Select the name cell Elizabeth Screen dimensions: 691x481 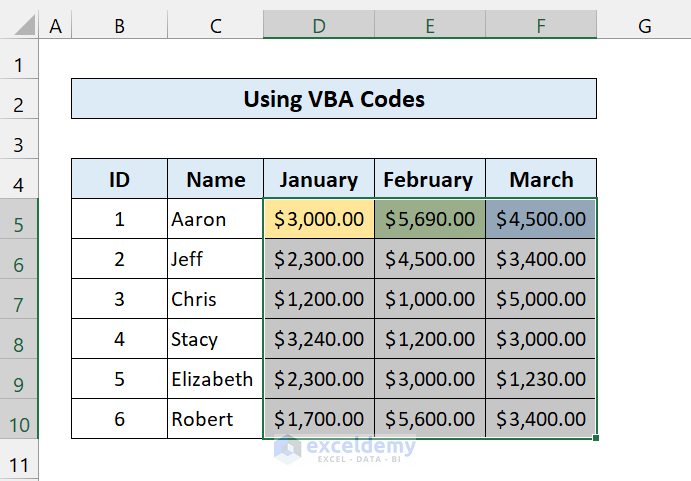[215, 379]
